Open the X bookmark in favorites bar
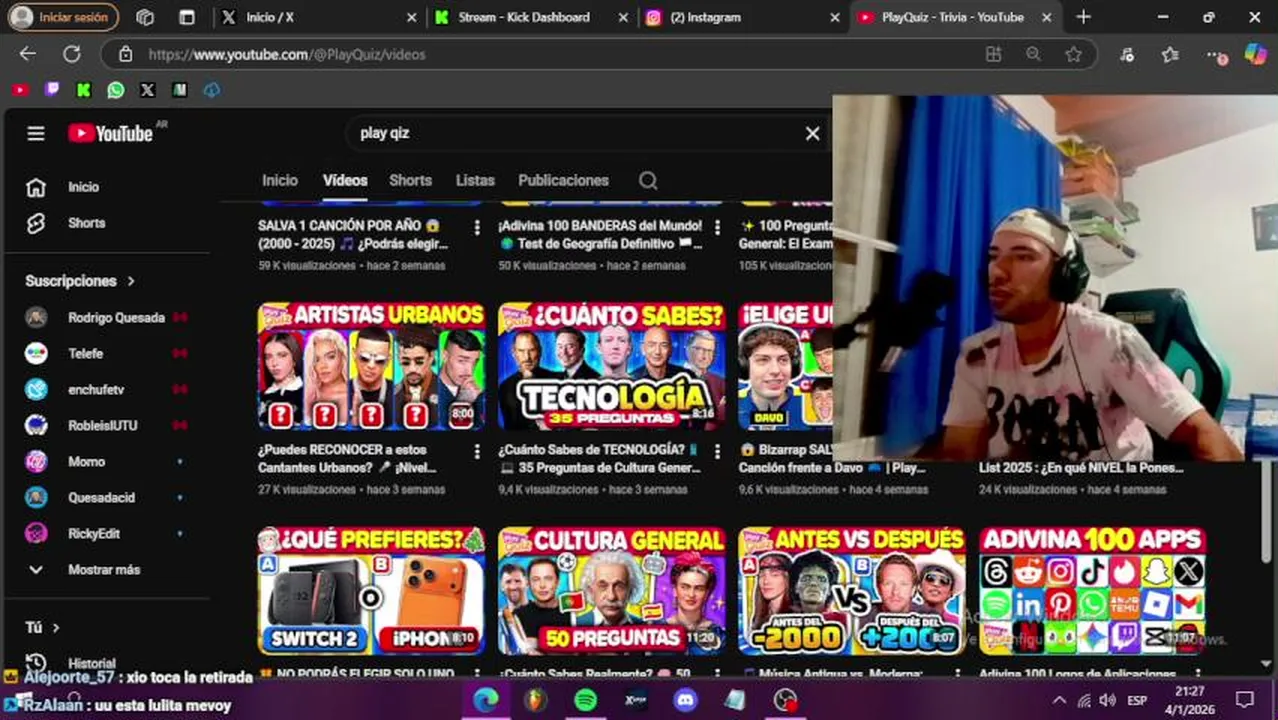1278x720 pixels. pyautogui.click(x=148, y=90)
